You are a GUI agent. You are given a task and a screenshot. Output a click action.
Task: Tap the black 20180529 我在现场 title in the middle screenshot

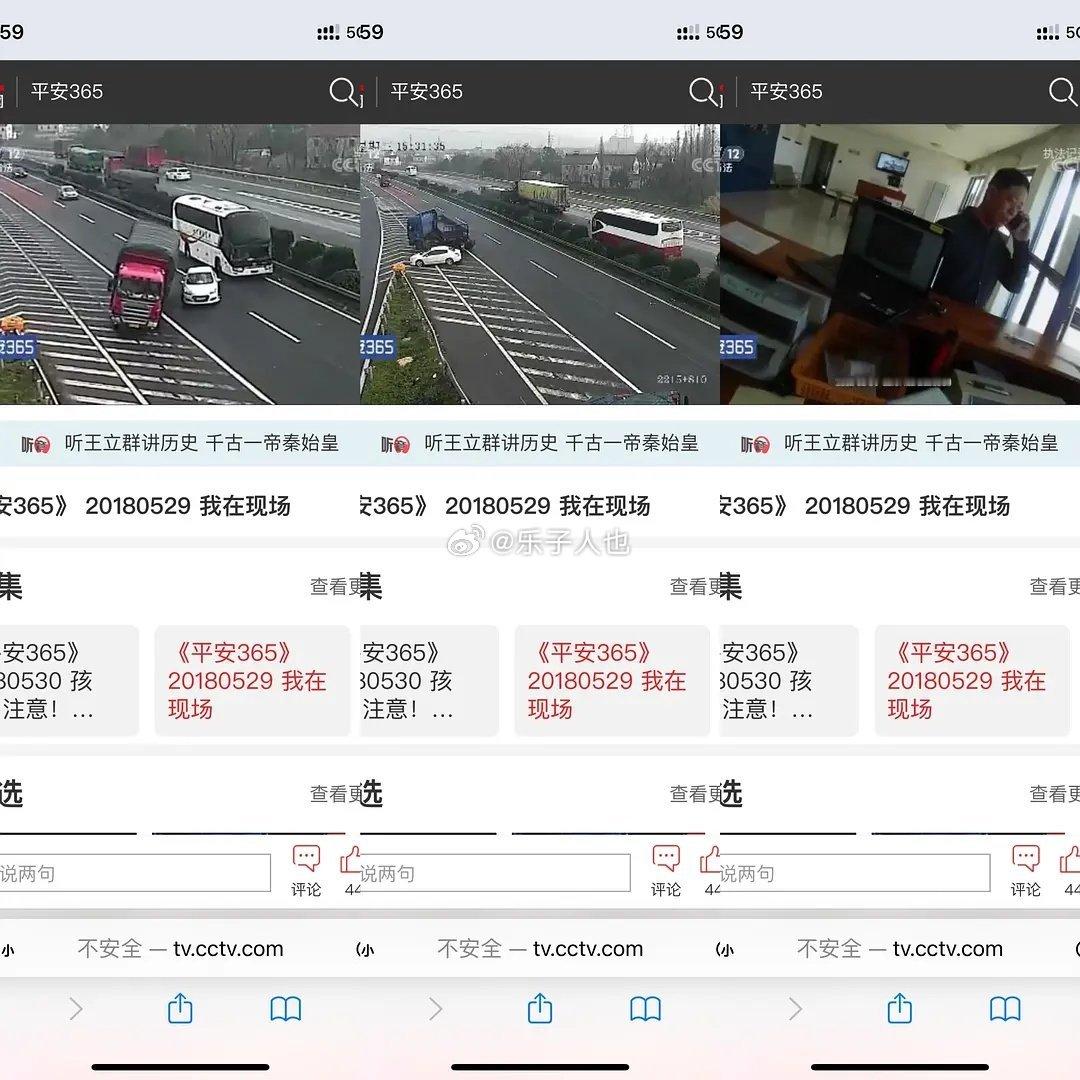pyautogui.click(x=548, y=506)
